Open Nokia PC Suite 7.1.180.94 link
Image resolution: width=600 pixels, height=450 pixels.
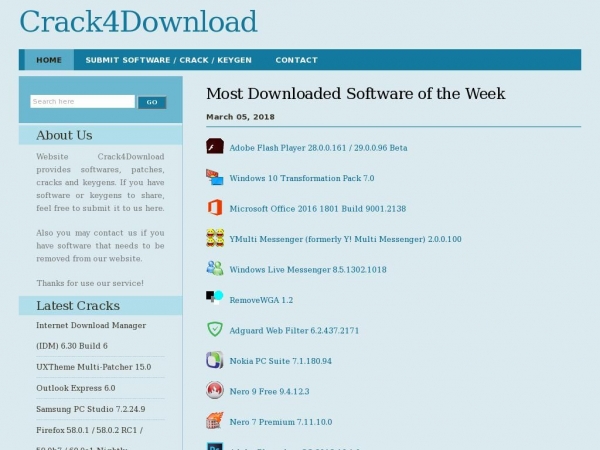280,361
